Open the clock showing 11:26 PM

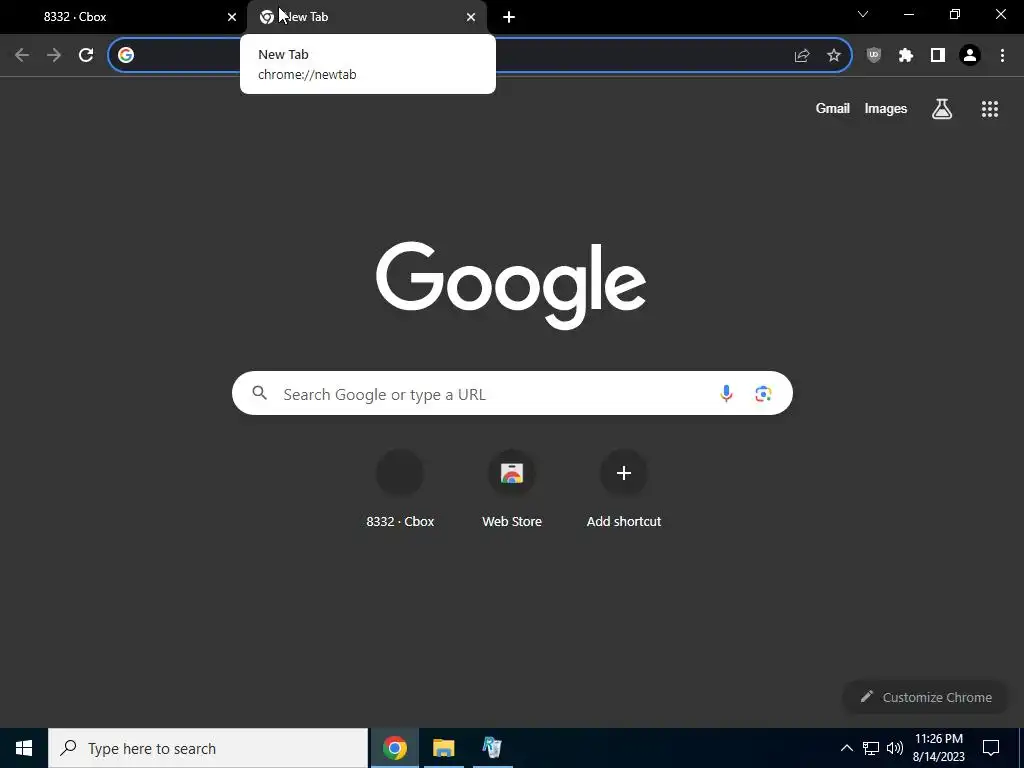(938, 748)
